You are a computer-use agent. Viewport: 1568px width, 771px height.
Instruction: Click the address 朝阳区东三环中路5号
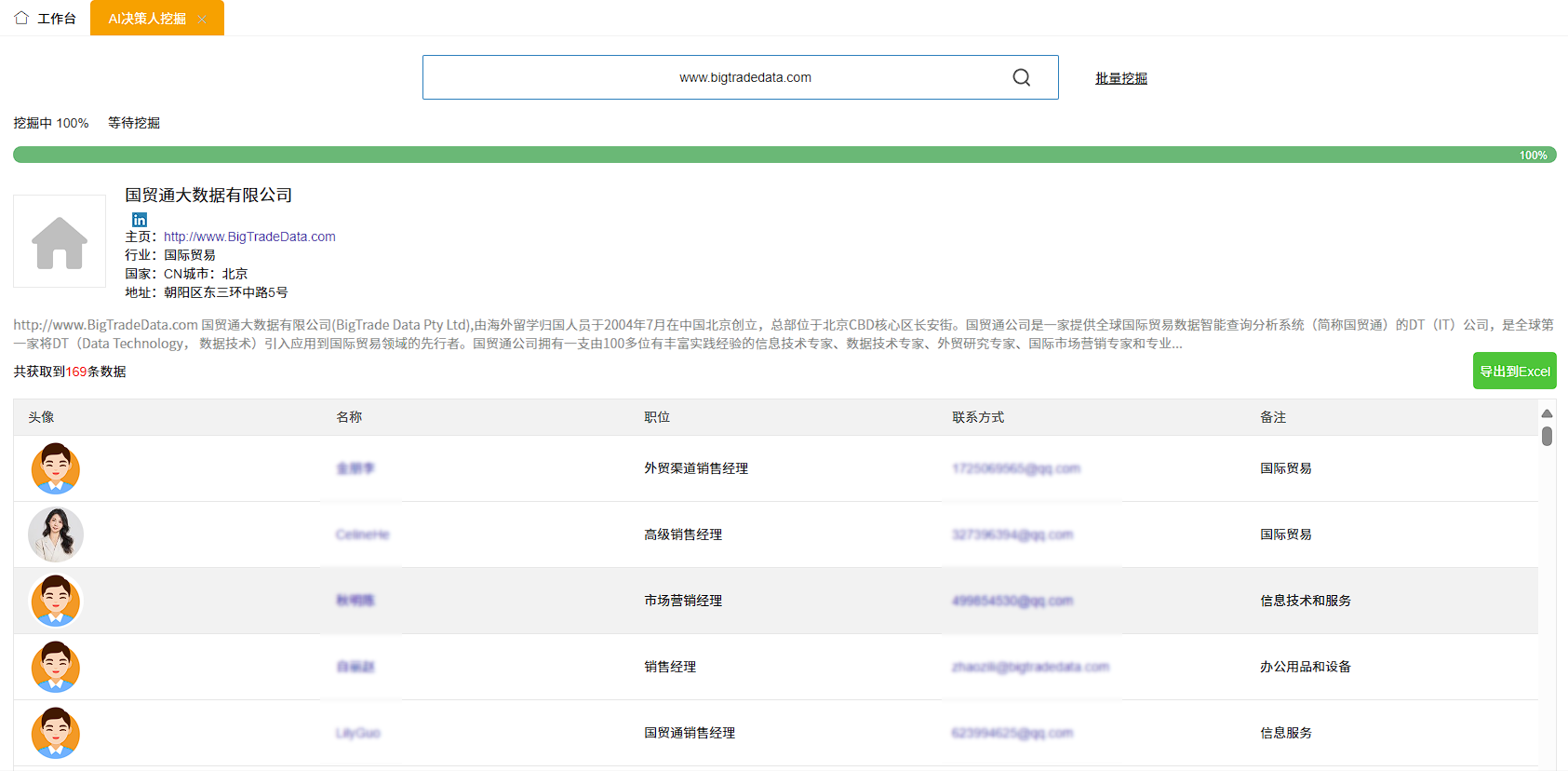(226, 292)
